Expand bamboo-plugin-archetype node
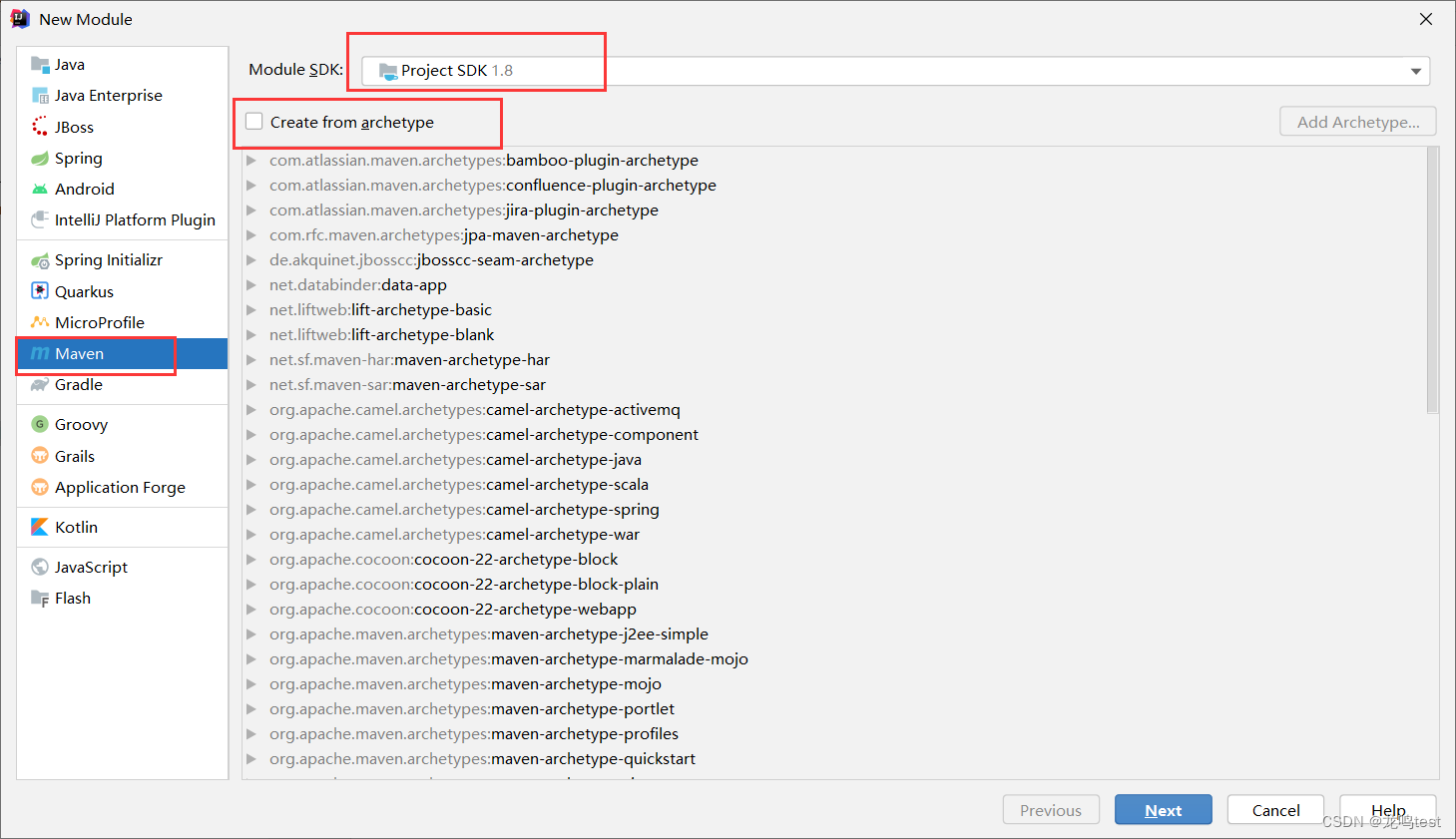Screen dimensions: 1456x839 point(251,161)
